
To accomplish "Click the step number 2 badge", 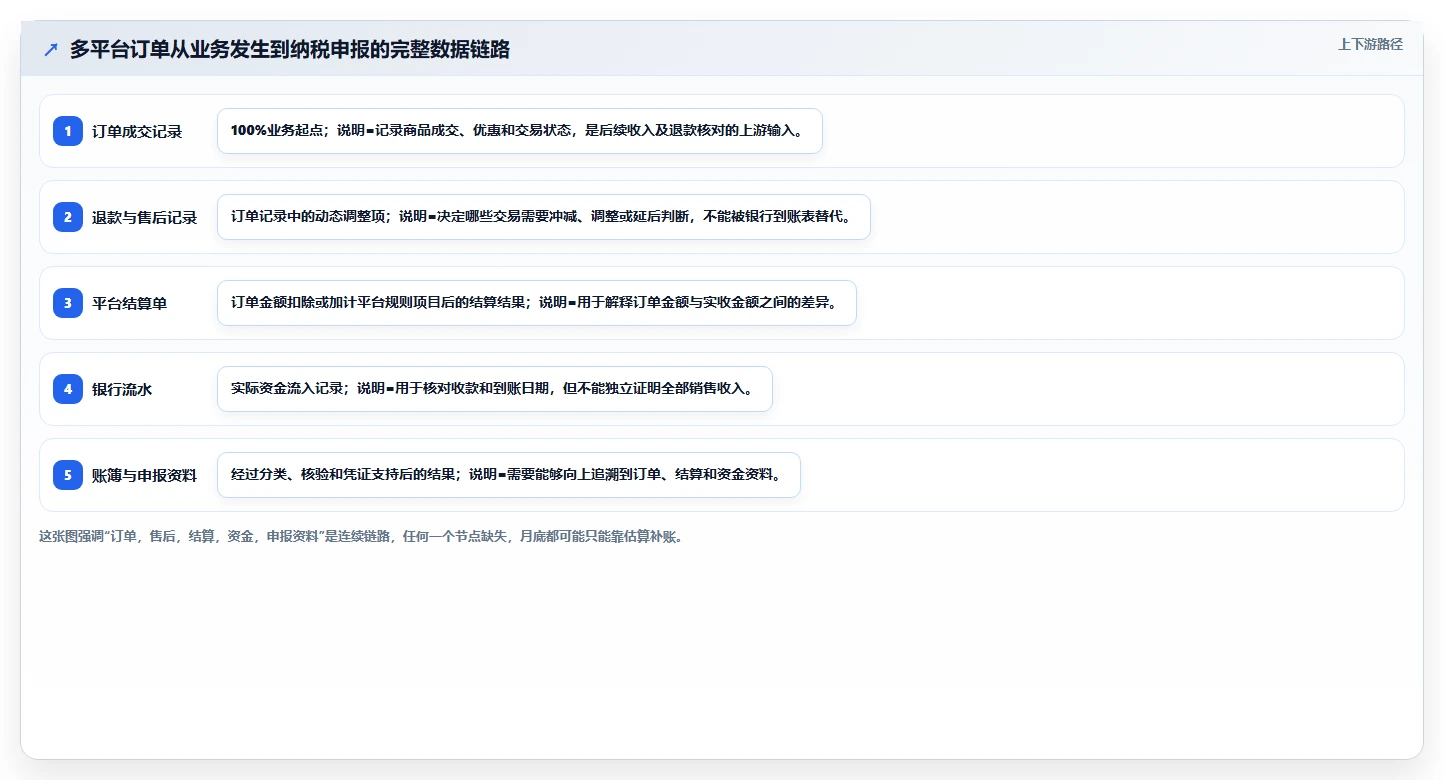I will pos(68,217).
